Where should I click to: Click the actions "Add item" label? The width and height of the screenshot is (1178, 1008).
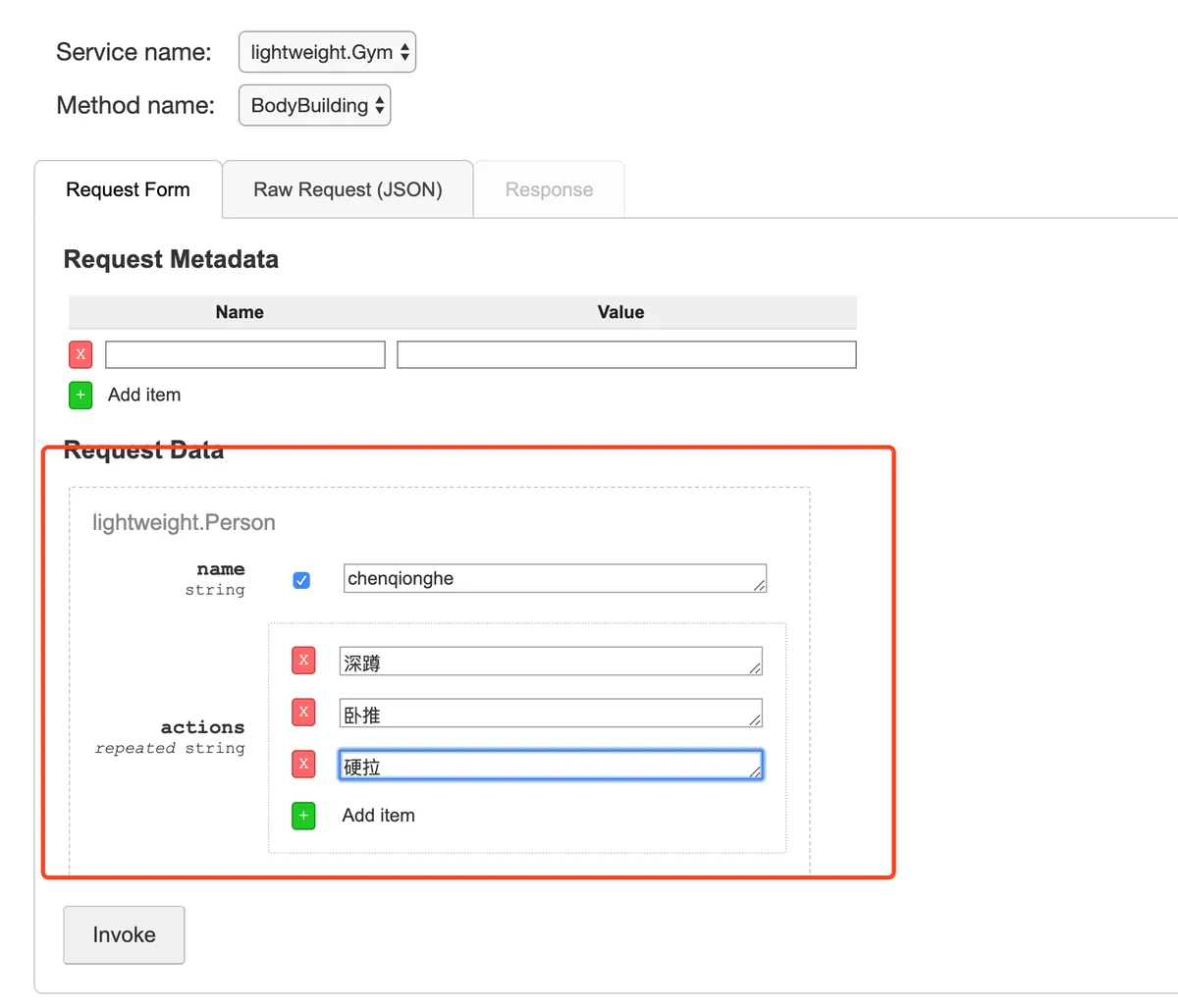pyautogui.click(x=378, y=816)
